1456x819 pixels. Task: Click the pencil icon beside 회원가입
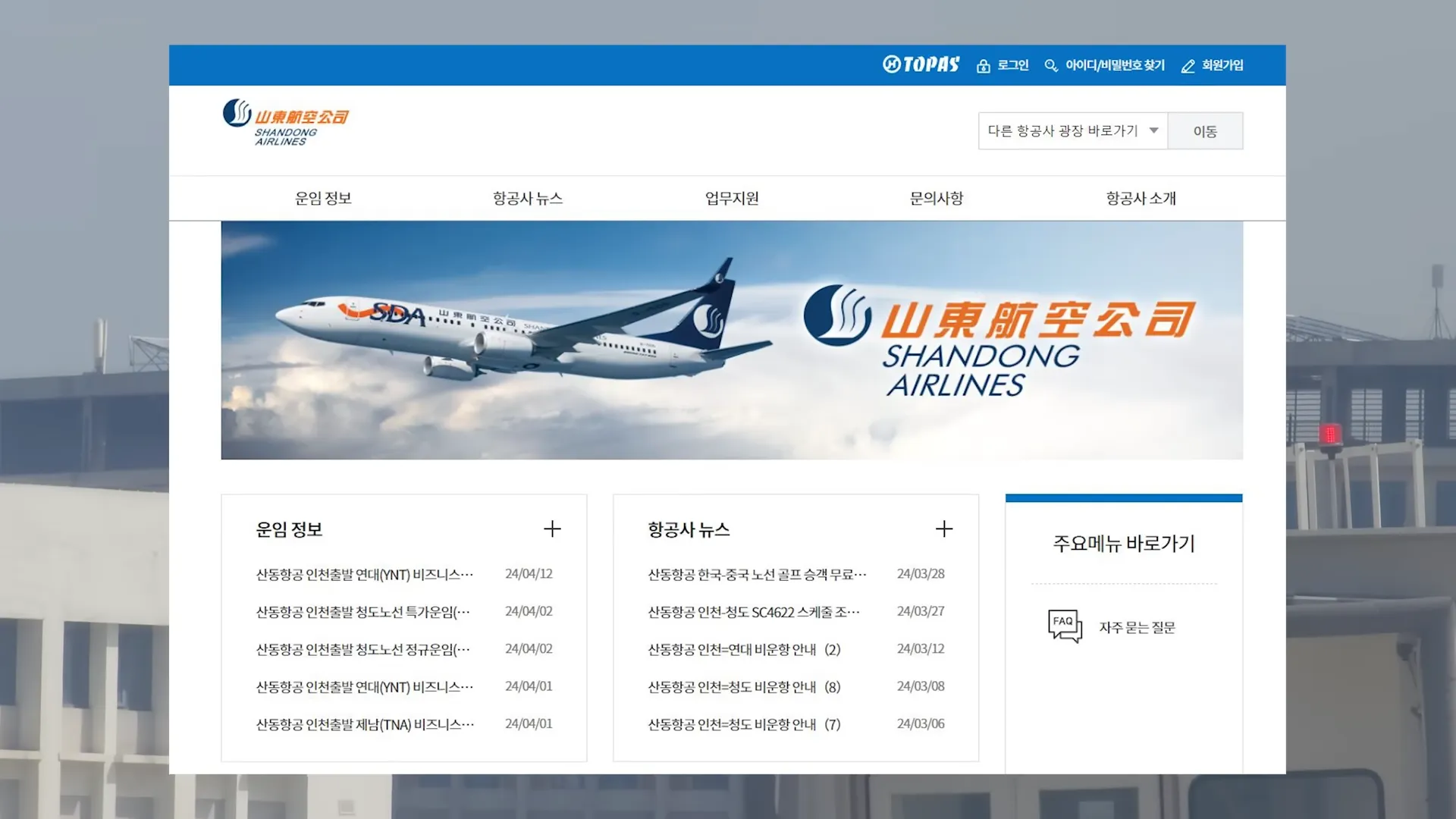coord(1188,66)
